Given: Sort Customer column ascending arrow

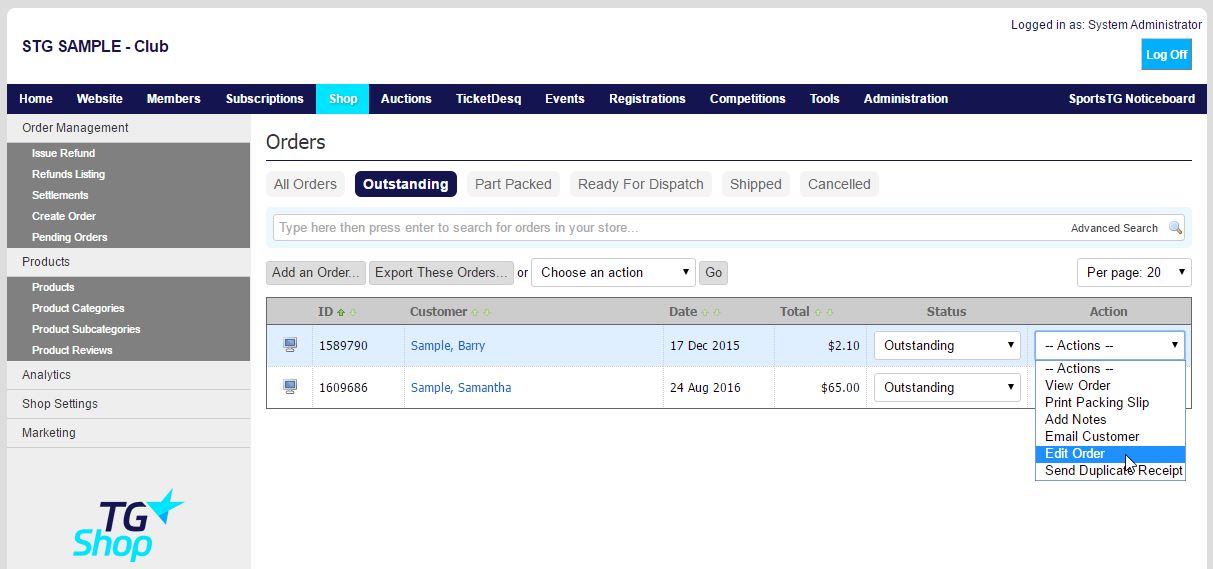Looking at the screenshot, I should click(475, 312).
